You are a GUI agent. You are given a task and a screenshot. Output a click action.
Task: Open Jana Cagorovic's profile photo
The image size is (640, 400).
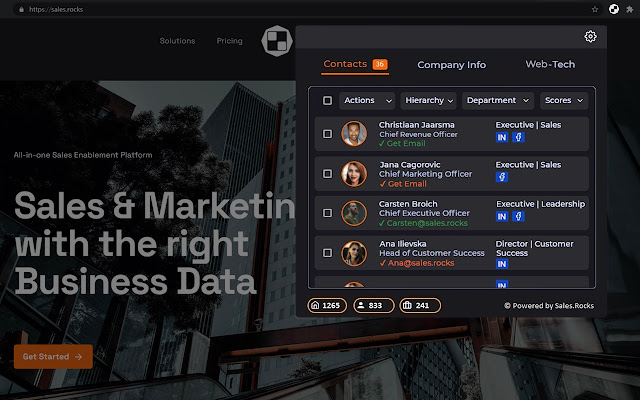pyautogui.click(x=354, y=173)
